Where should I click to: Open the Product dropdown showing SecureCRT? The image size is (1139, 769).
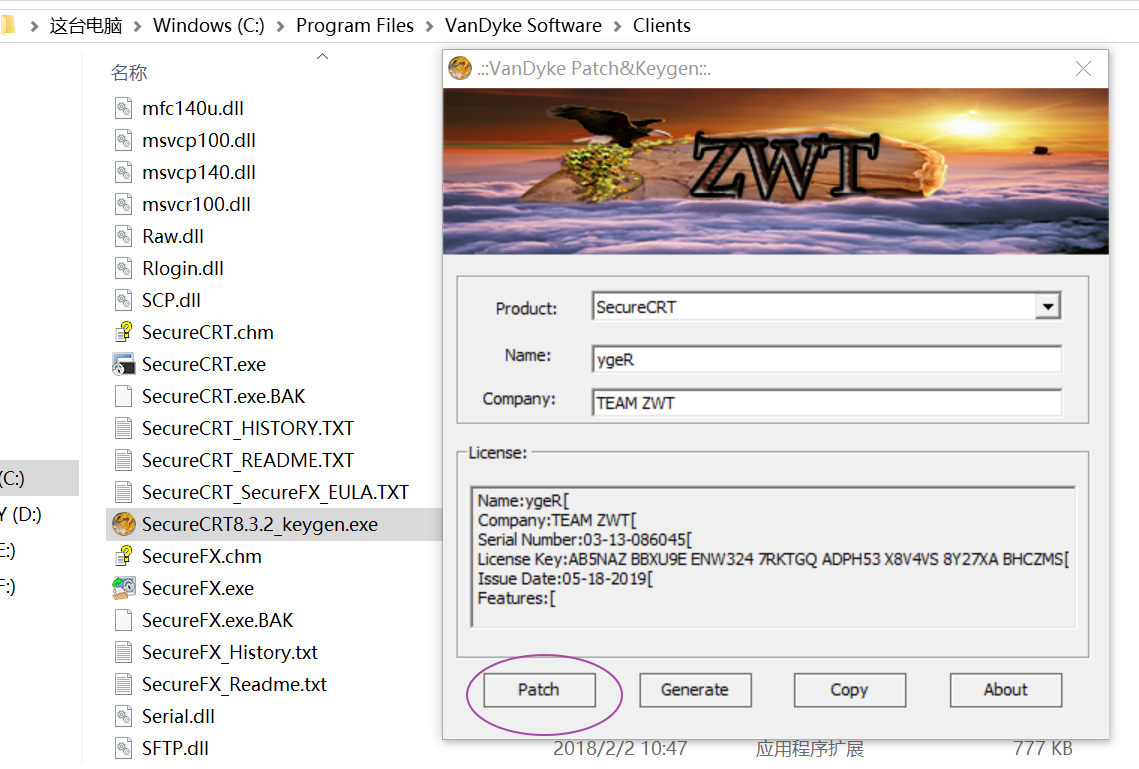tap(1048, 305)
